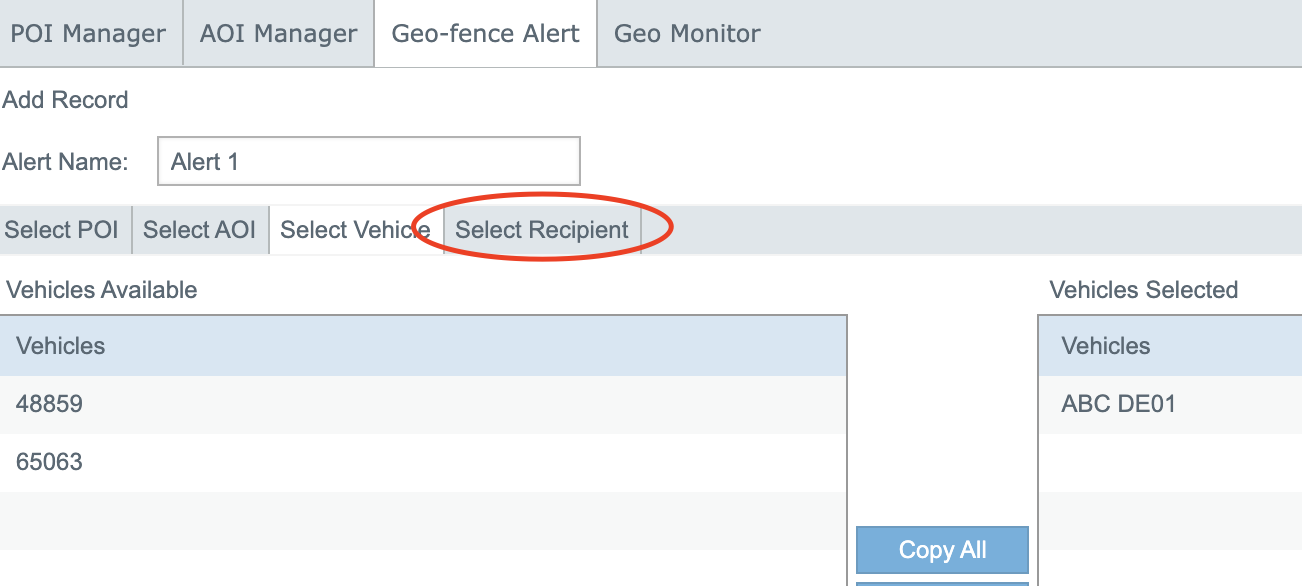This screenshot has width=1302, height=586.
Task: Open the Select POI sub-tab
Action: coord(62,230)
